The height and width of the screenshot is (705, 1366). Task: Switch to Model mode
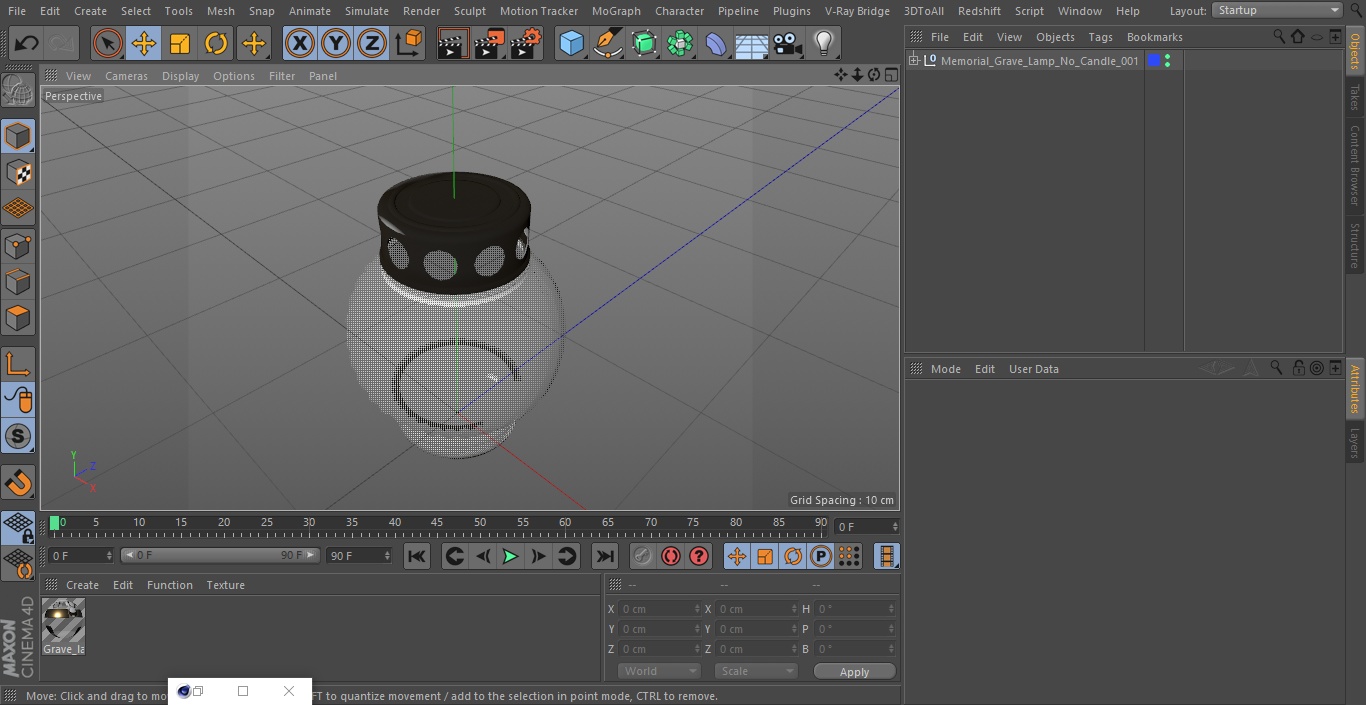(x=18, y=136)
